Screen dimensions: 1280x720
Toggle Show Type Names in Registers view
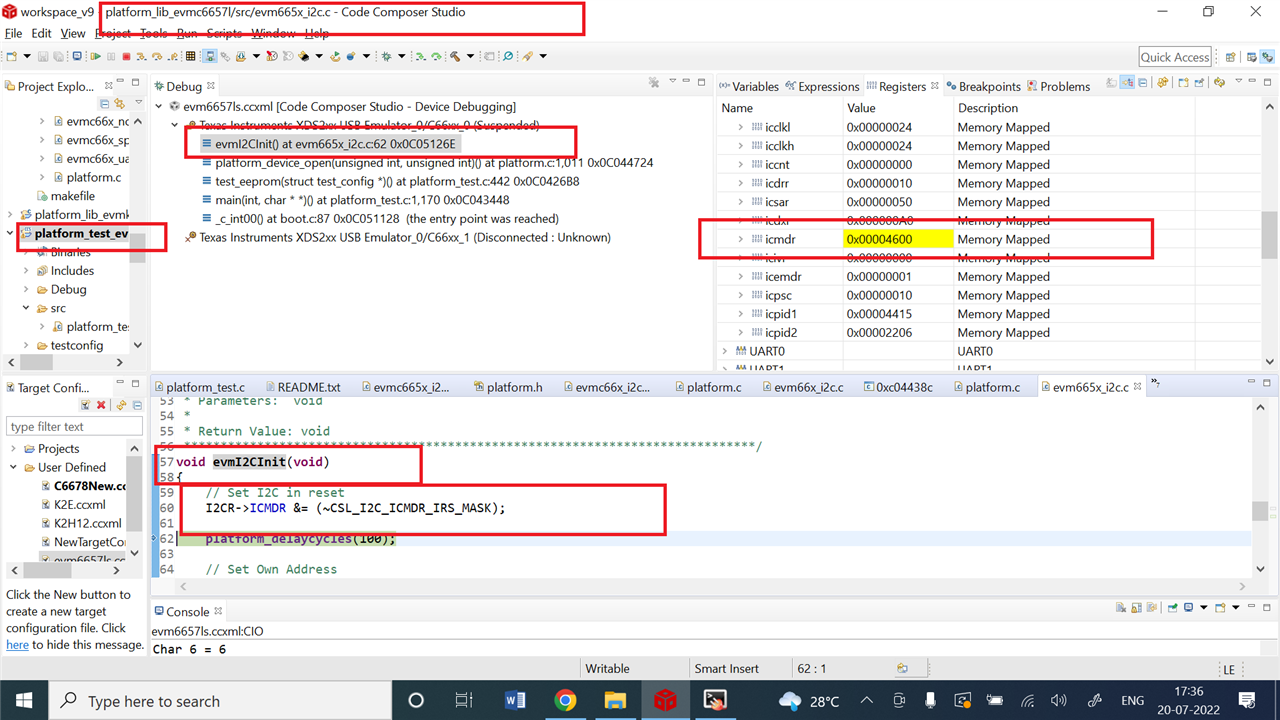(x=1111, y=83)
